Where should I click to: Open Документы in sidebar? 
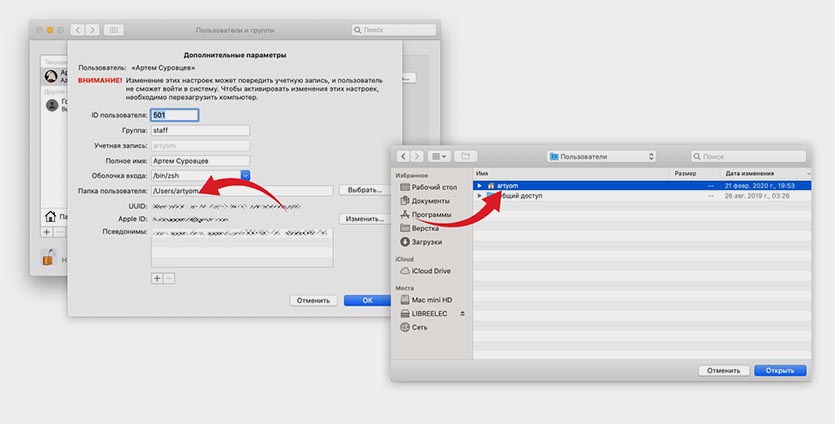(x=424, y=201)
